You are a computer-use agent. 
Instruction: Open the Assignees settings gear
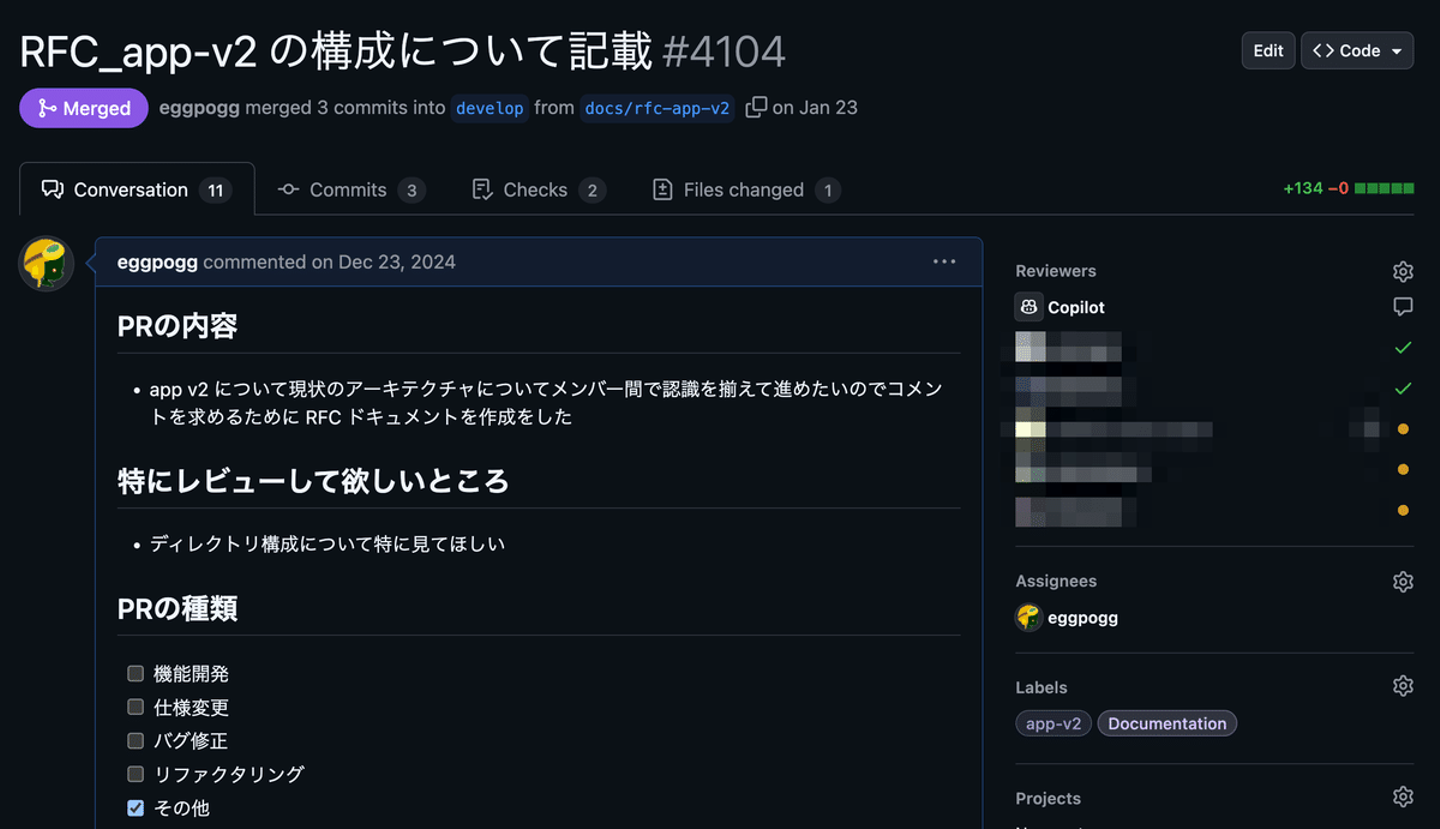[x=1403, y=581]
